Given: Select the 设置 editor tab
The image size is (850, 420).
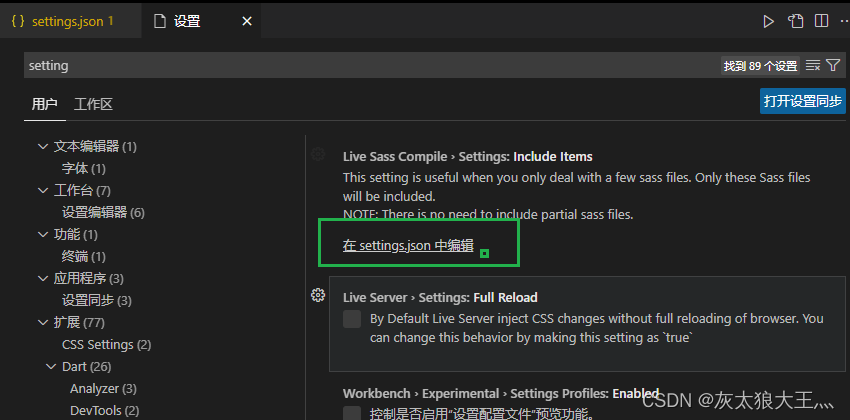Looking at the screenshot, I should click(201, 21).
